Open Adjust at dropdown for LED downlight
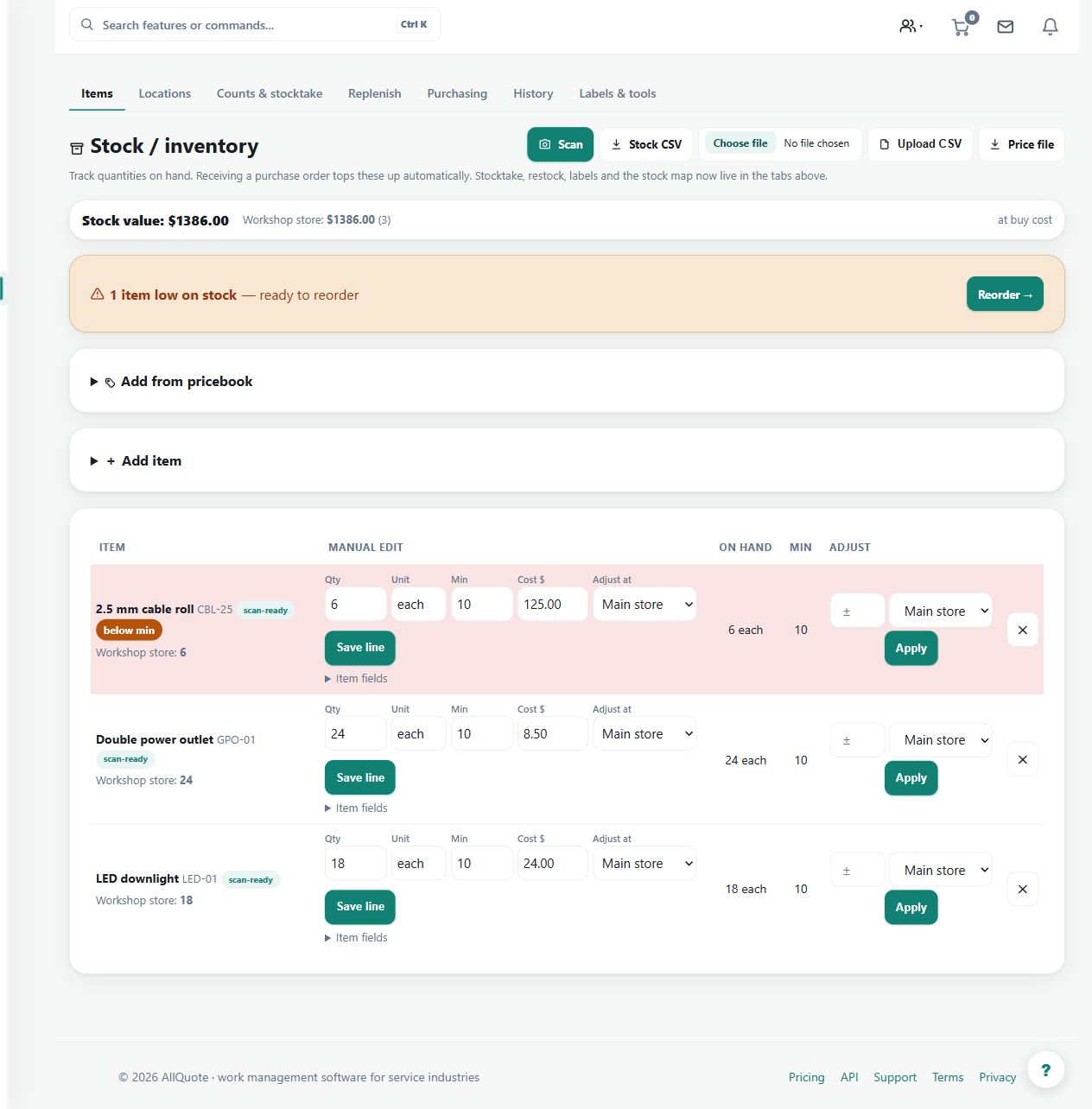This screenshot has width=1092, height=1109. [x=644, y=864]
